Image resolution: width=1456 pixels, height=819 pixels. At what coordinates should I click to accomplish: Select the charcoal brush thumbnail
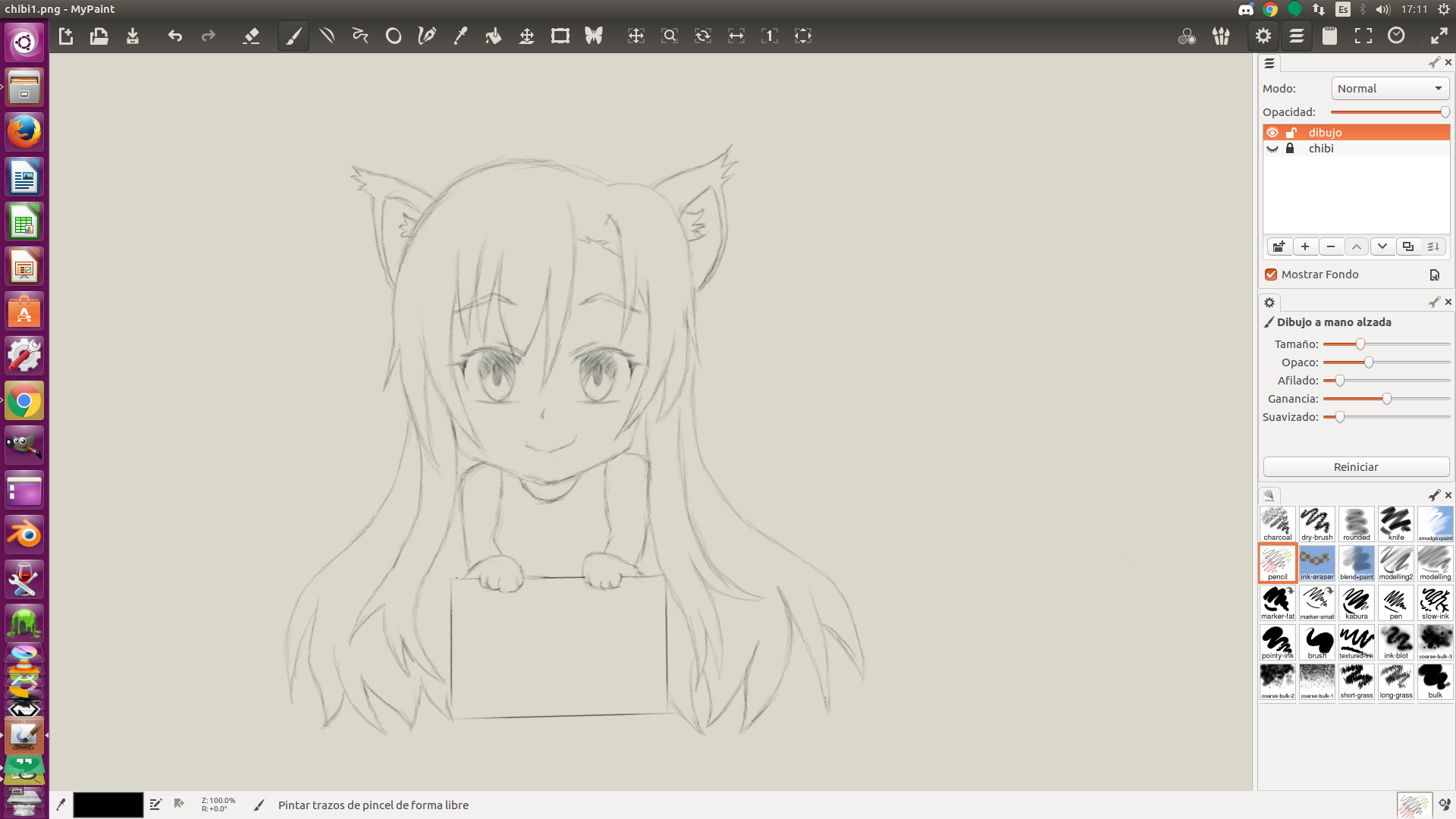(x=1277, y=524)
